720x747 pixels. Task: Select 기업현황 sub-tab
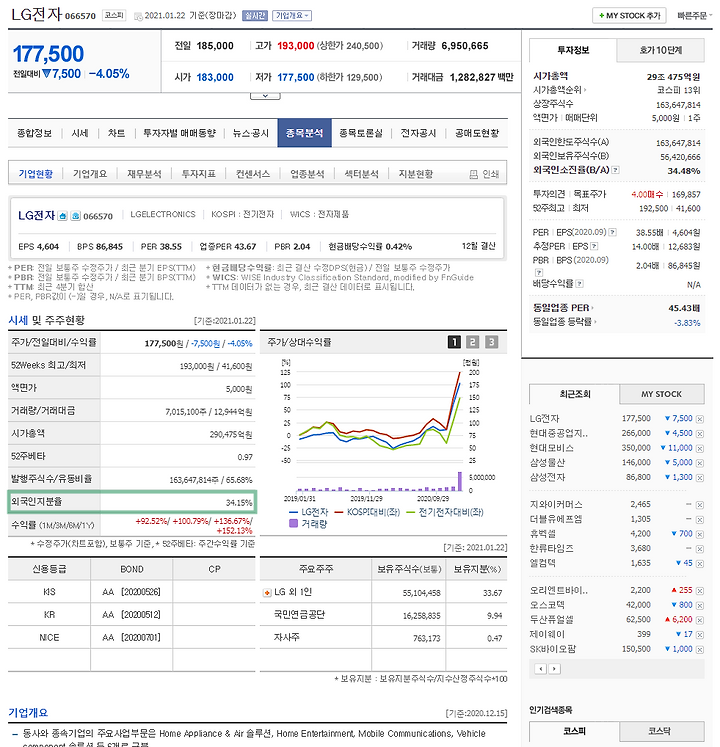pyautogui.click(x=36, y=174)
